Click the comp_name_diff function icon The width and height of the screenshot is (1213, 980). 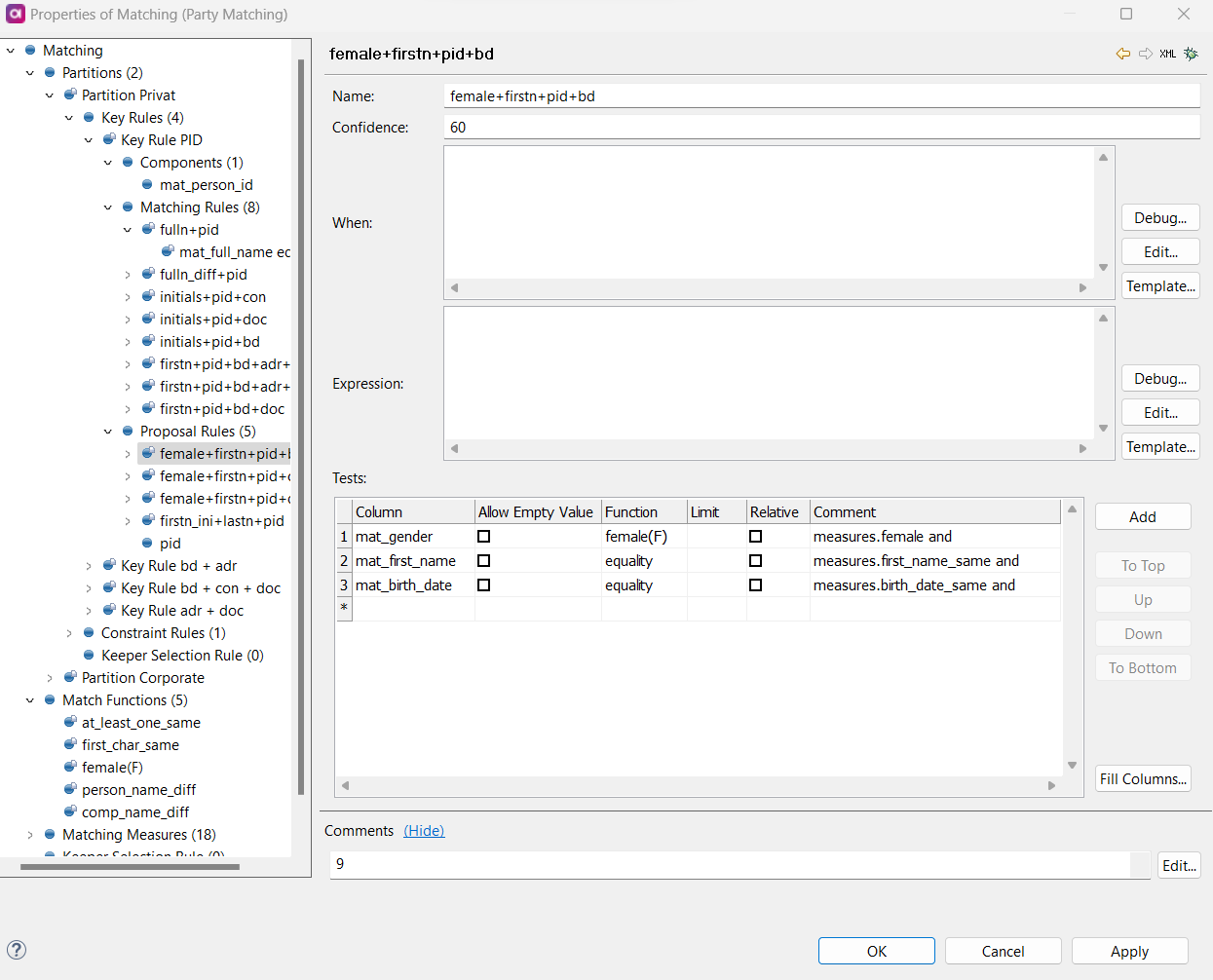[70, 811]
